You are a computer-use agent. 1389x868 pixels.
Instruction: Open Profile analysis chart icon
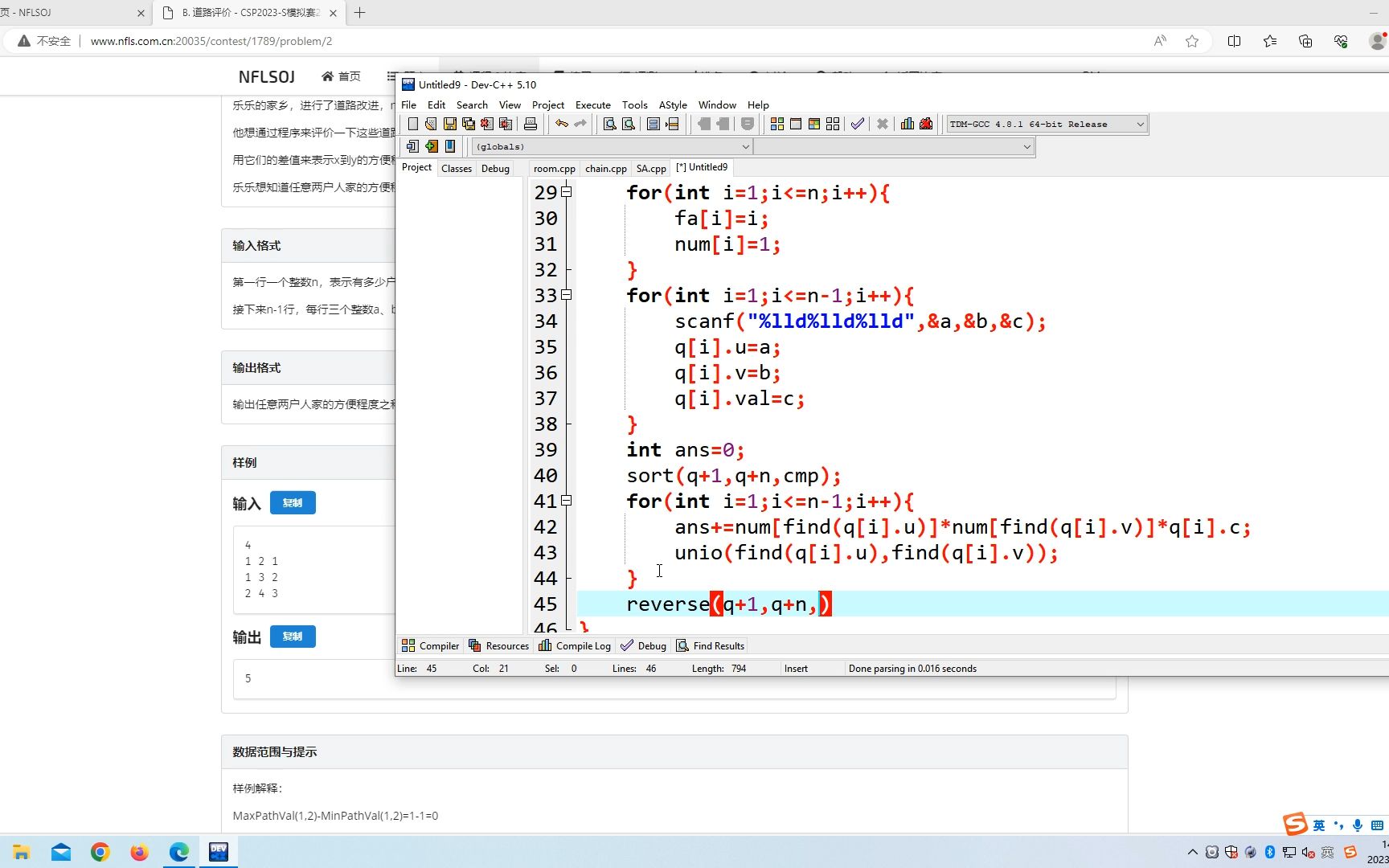[908, 124]
